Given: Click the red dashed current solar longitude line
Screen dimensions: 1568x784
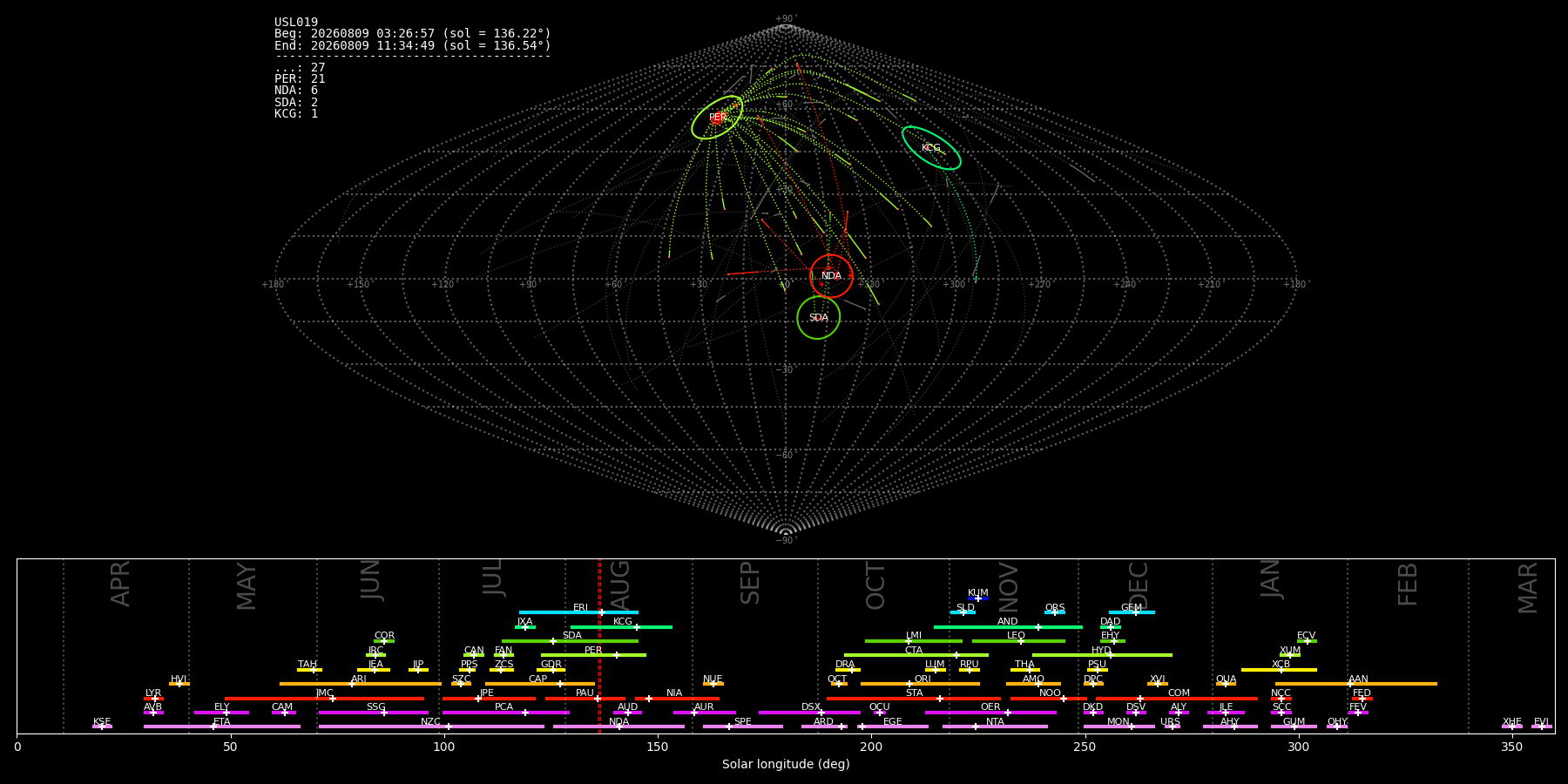Looking at the screenshot, I should [599, 646].
